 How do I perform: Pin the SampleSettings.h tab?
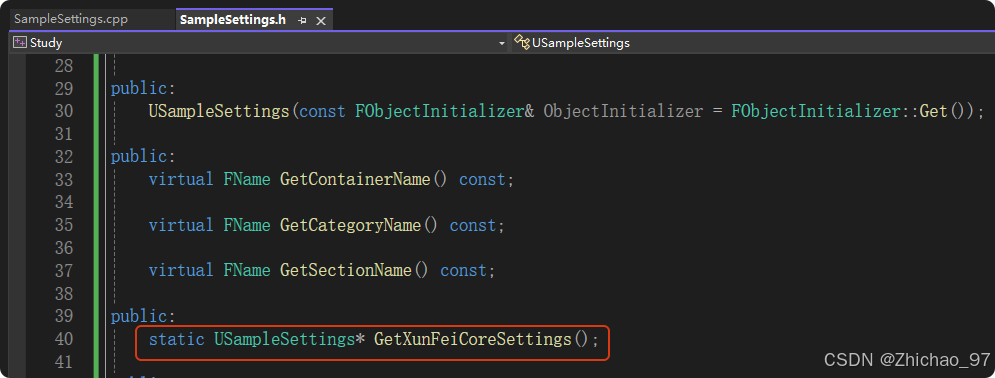(x=303, y=20)
